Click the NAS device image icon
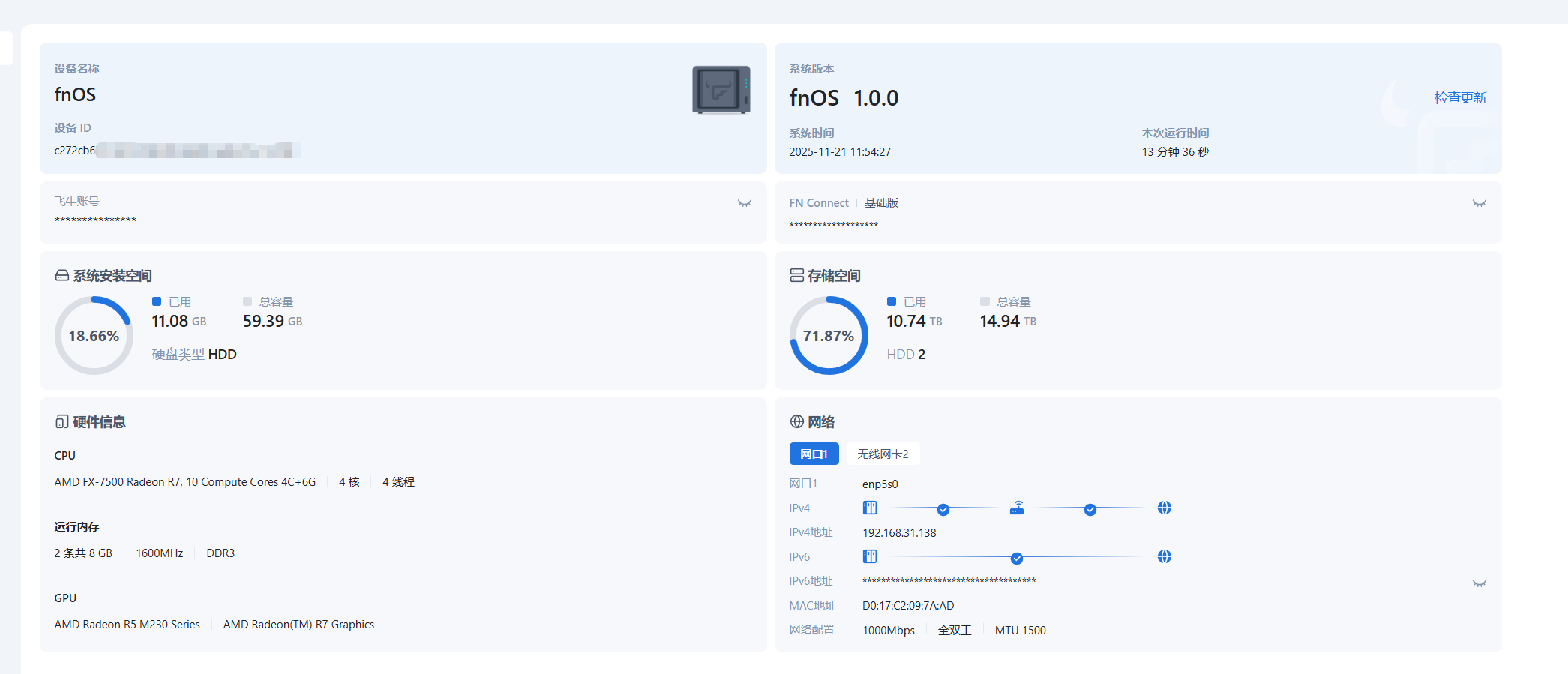The height and width of the screenshot is (674, 1568). point(721,90)
